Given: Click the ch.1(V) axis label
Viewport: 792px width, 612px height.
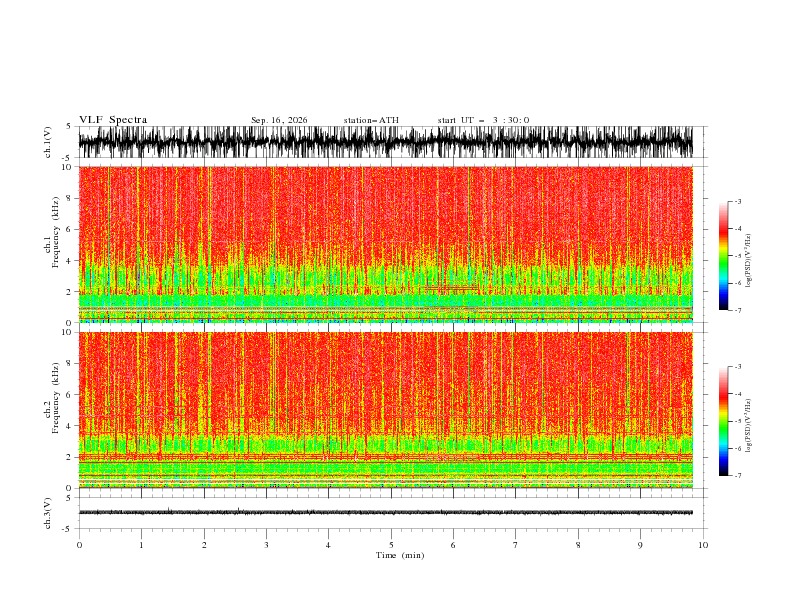Looking at the screenshot, I should 48,142.
